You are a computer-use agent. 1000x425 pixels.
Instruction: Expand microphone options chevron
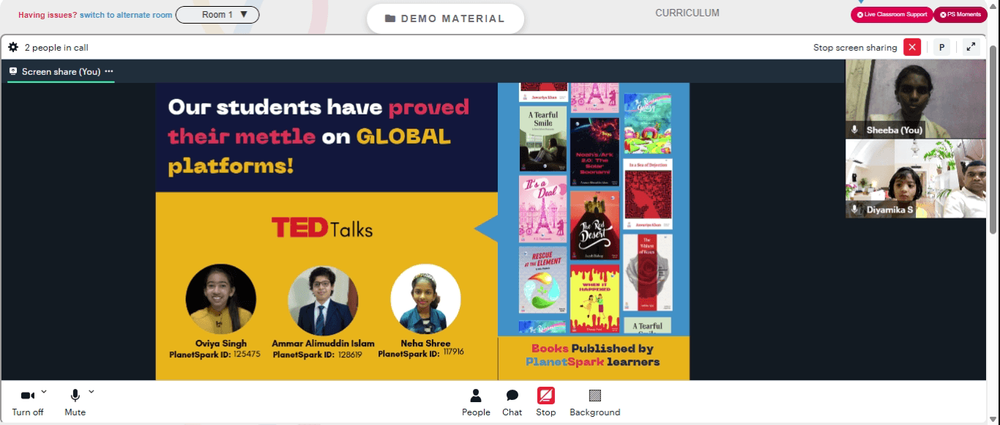91,391
